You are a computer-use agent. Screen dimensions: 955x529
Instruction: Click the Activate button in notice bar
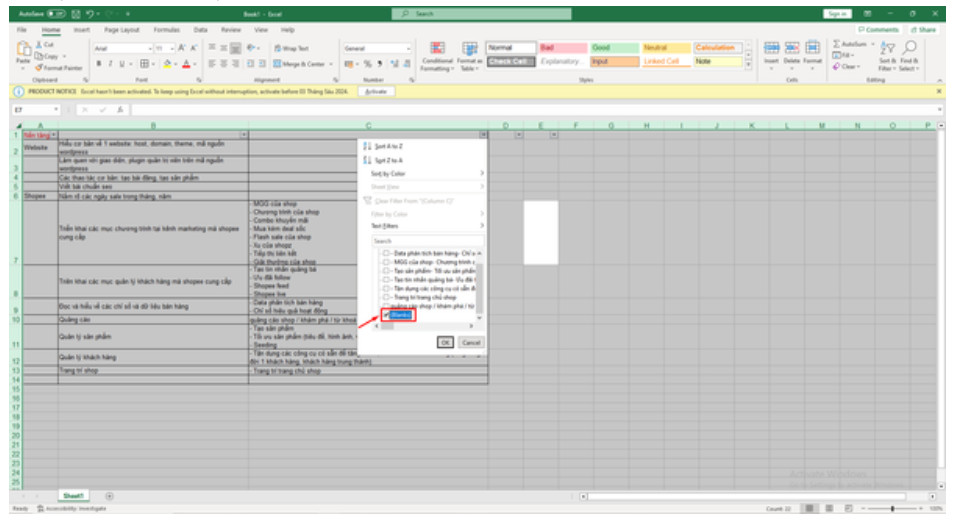click(x=376, y=91)
